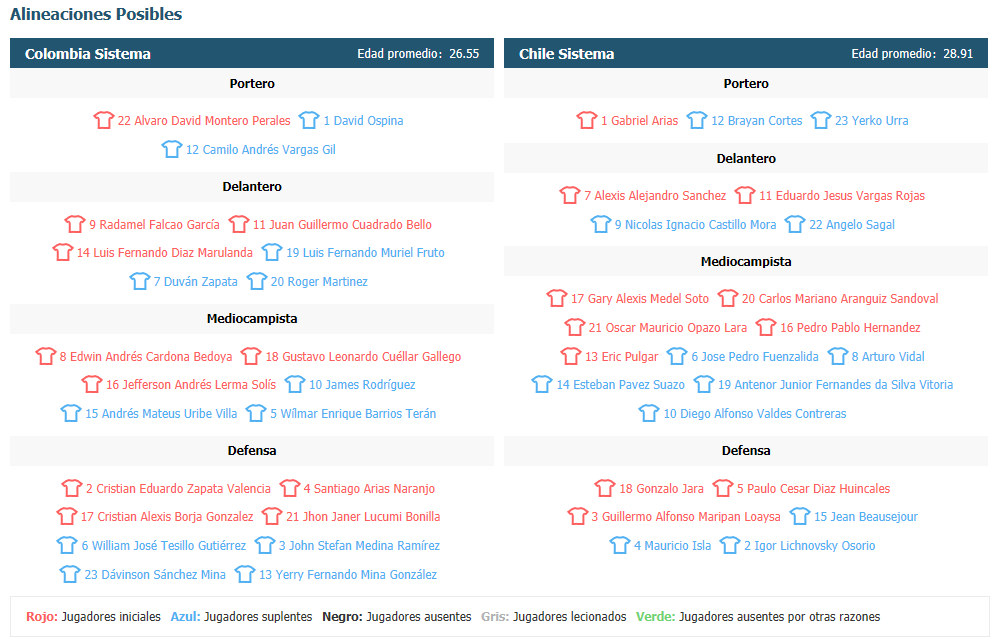
Task: Click blue jersey icon next to Dávinson Sánchez Mina
Action: pos(70,574)
